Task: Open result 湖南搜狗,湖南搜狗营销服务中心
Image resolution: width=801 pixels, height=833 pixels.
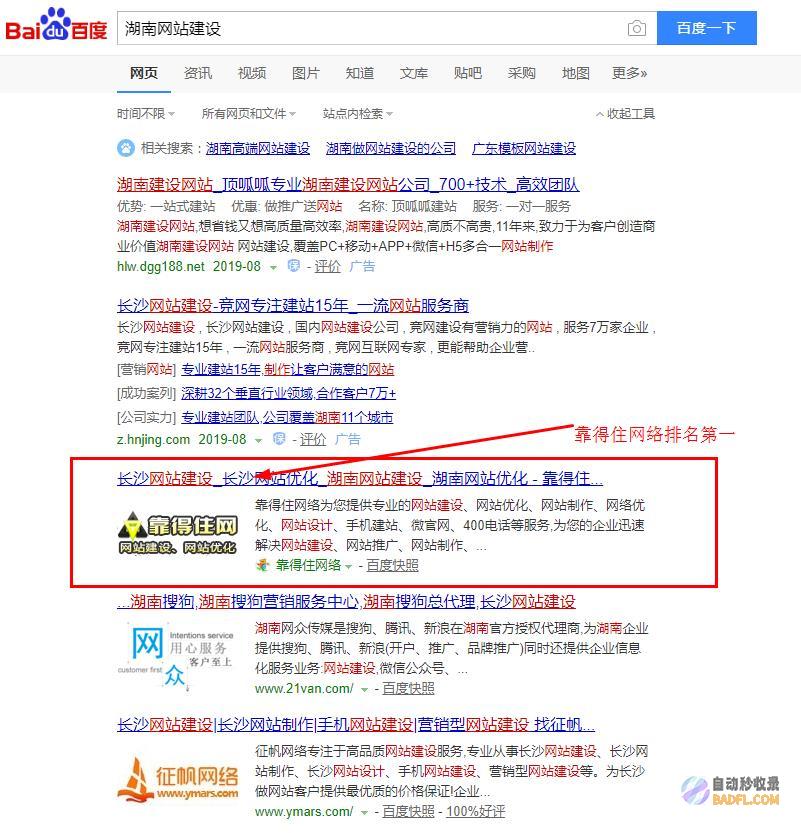Action: (x=346, y=601)
